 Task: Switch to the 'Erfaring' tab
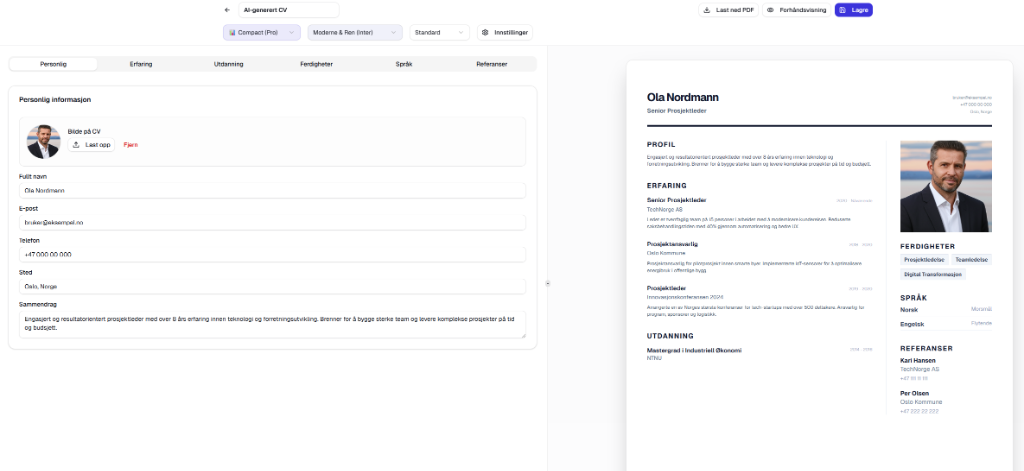(x=141, y=64)
